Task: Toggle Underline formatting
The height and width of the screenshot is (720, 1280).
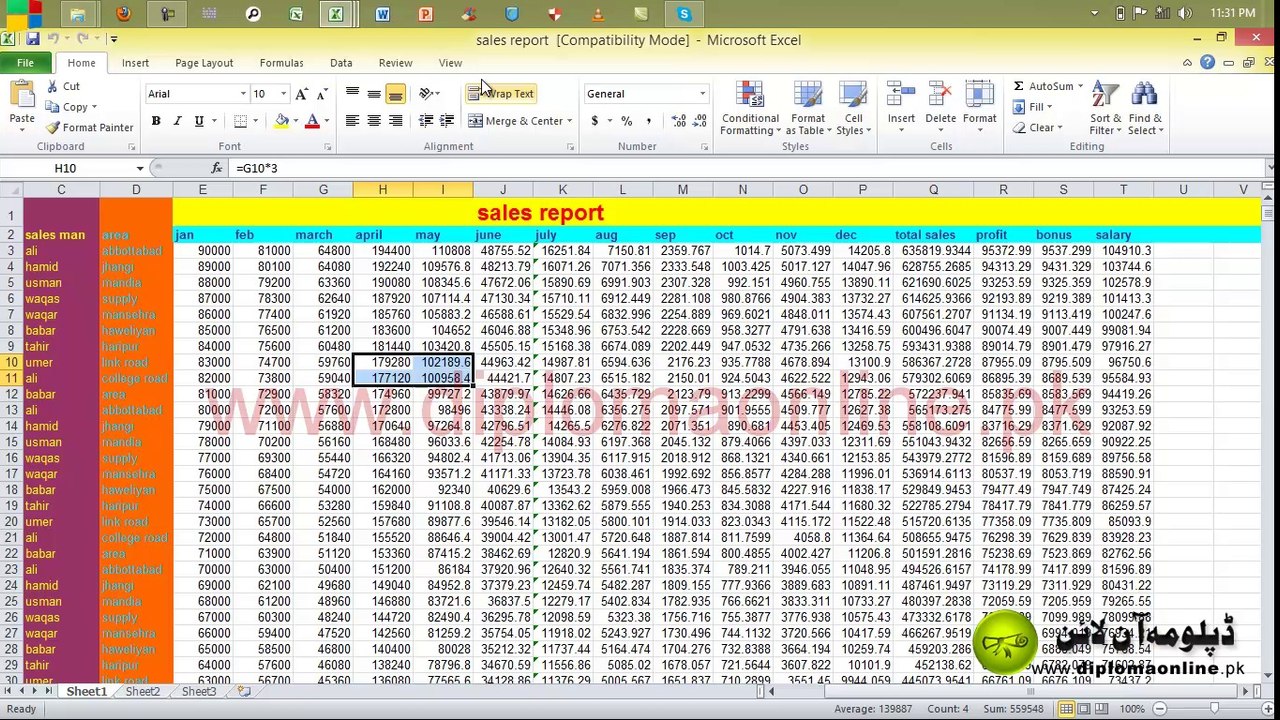Action: point(199,121)
